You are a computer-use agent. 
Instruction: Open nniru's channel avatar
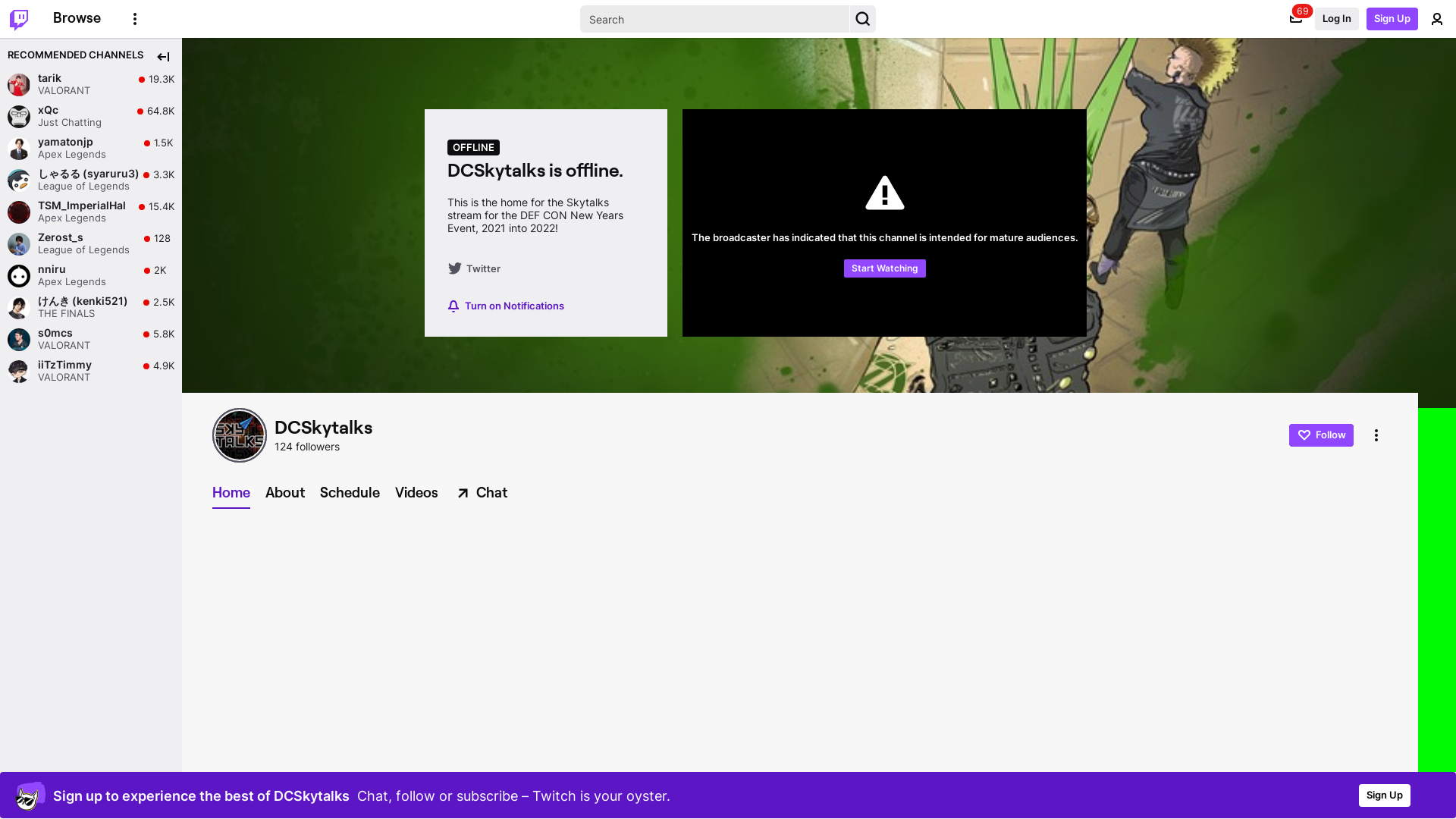pyautogui.click(x=19, y=275)
